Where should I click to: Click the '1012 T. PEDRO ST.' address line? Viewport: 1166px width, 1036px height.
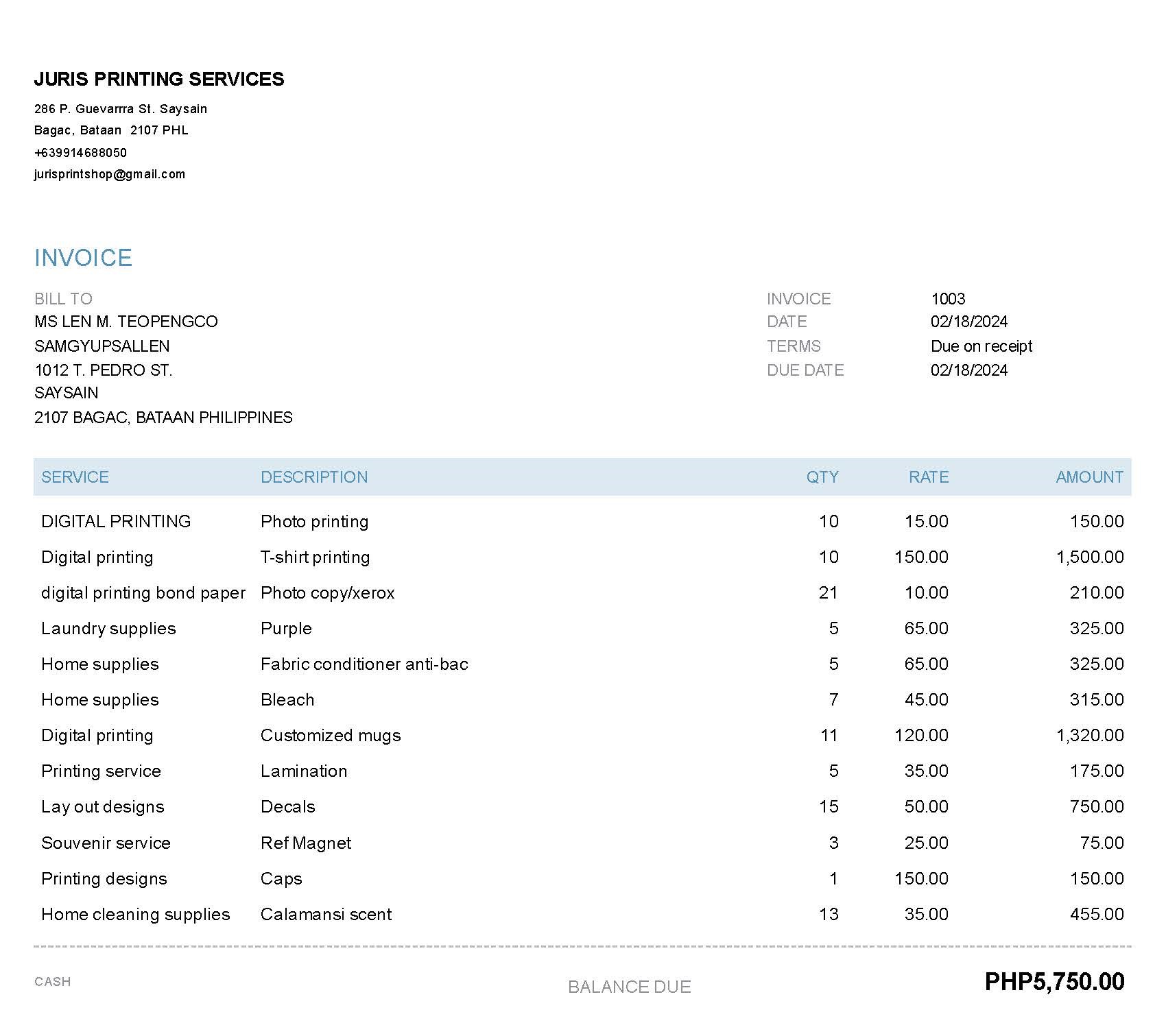point(104,370)
